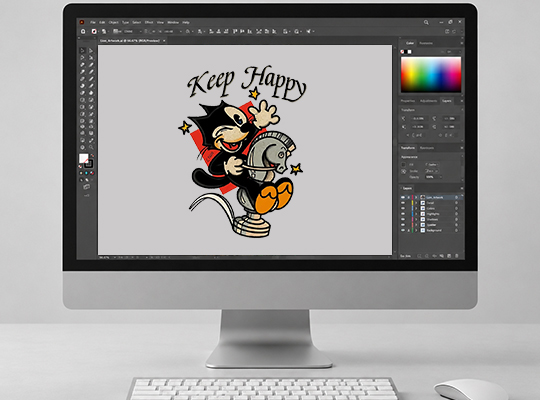The width and height of the screenshot is (540, 400).
Task: Toggle the lock on the Background layer
Action: (408, 230)
